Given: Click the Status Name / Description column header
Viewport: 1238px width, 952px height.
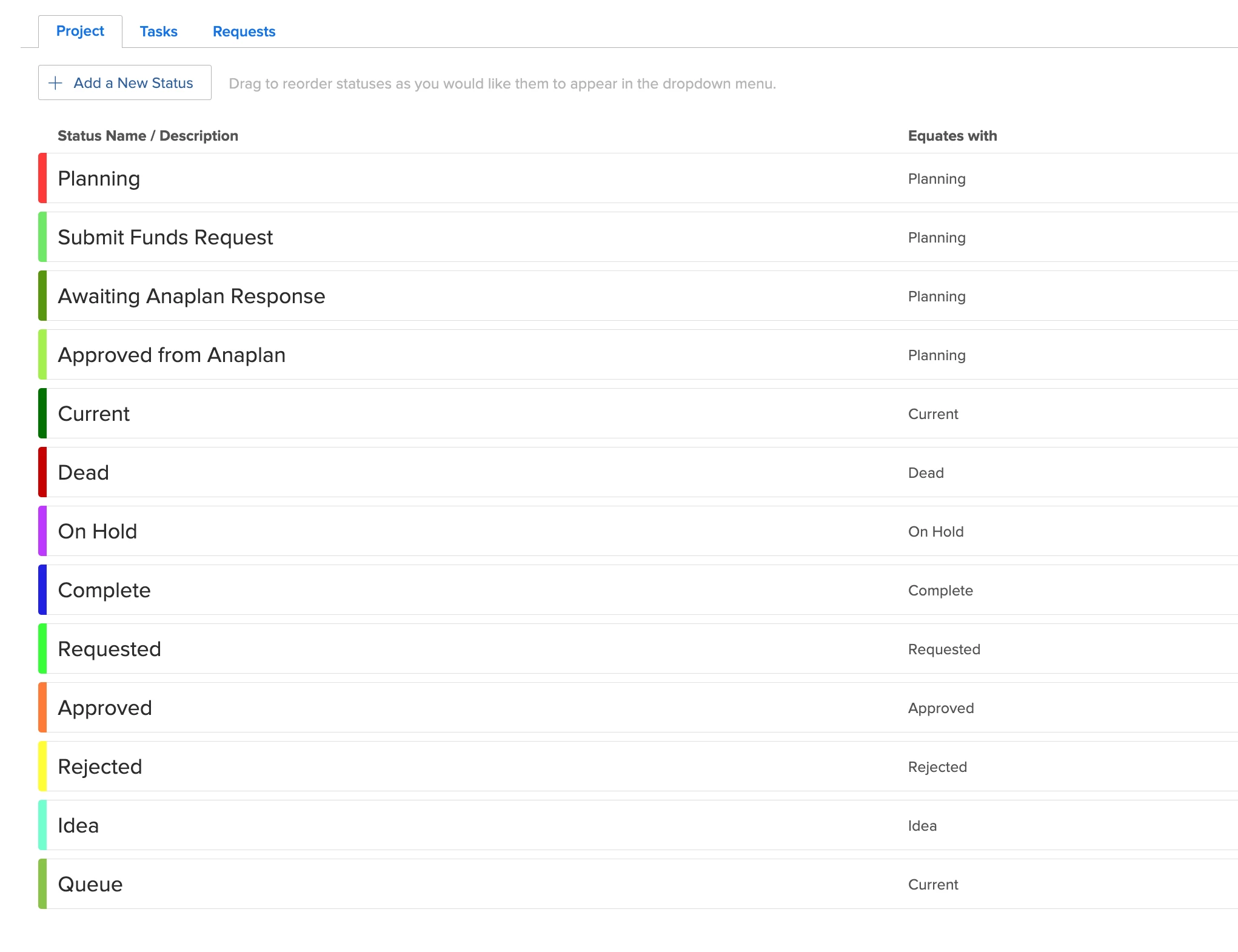Looking at the screenshot, I should (x=148, y=136).
